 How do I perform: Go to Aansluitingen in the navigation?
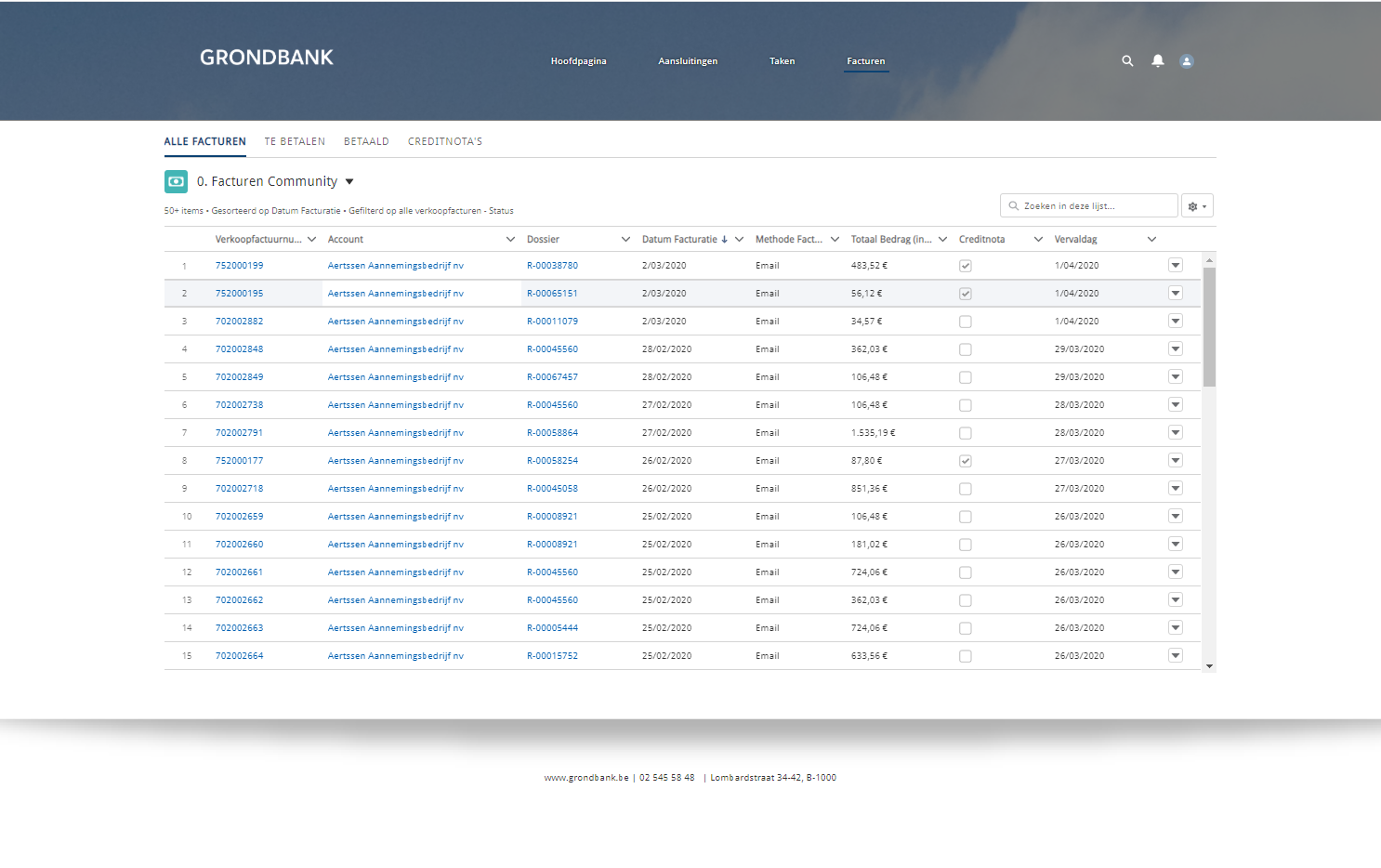[x=688, y=61]
